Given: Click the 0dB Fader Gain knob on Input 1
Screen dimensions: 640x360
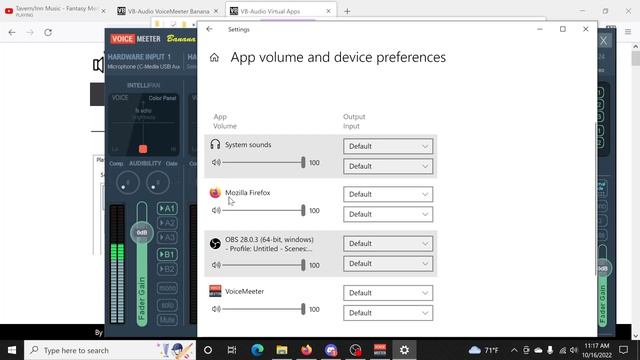Looking at the screenshot, I should pyautogui.click(x=142, y=233).
